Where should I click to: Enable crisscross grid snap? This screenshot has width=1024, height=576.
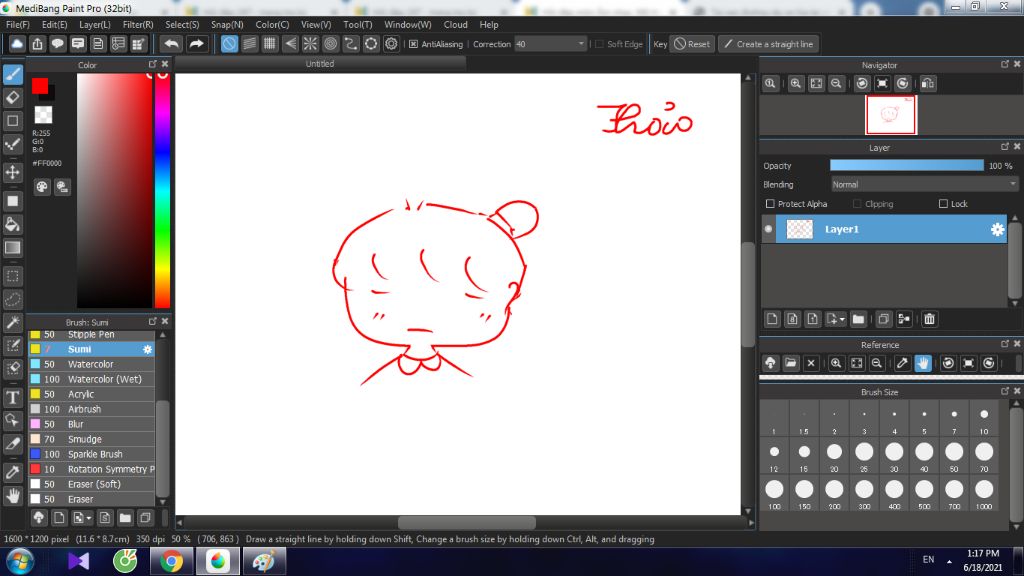(270, 44)
